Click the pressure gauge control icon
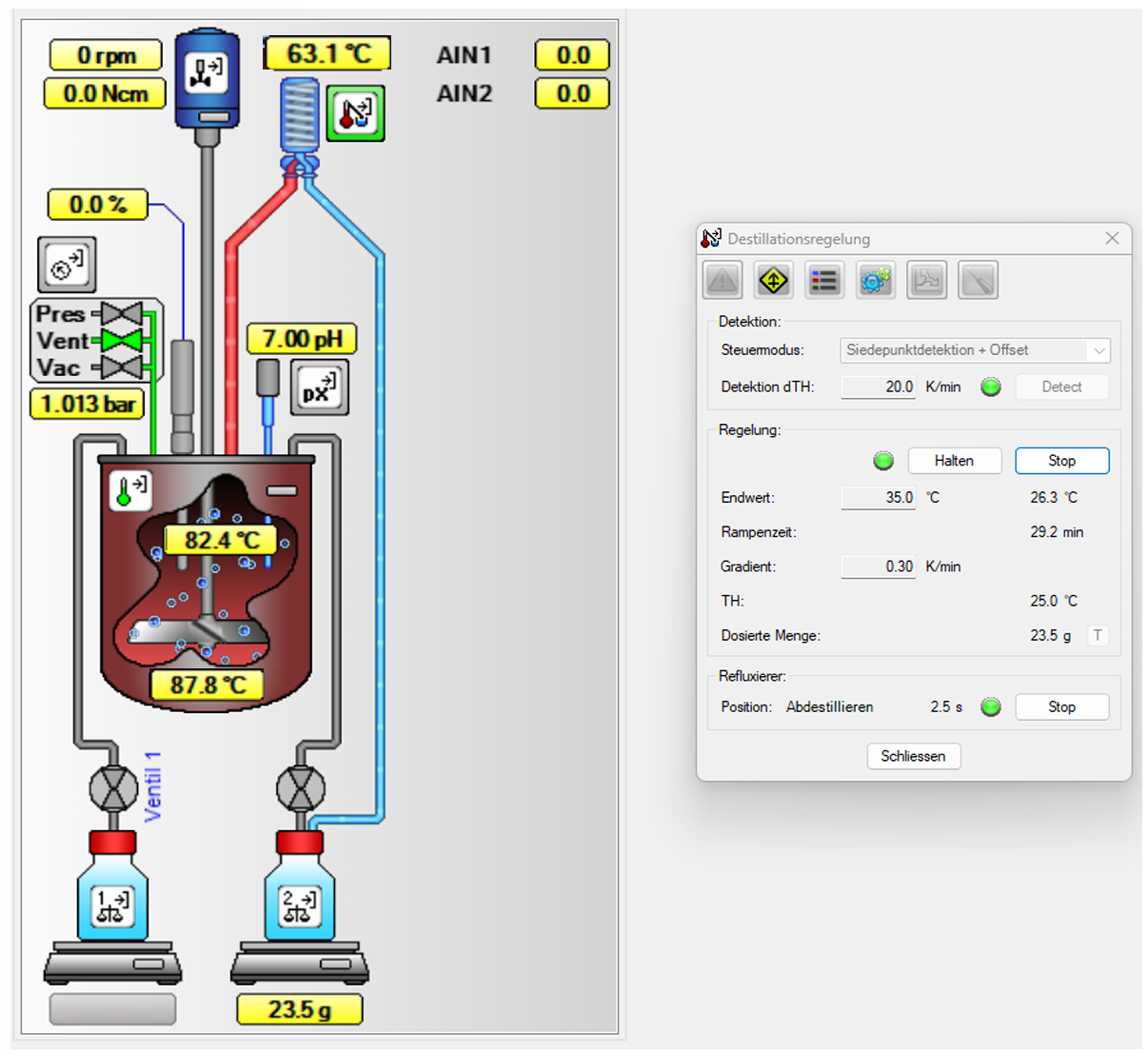 click(x=68, y=265)
